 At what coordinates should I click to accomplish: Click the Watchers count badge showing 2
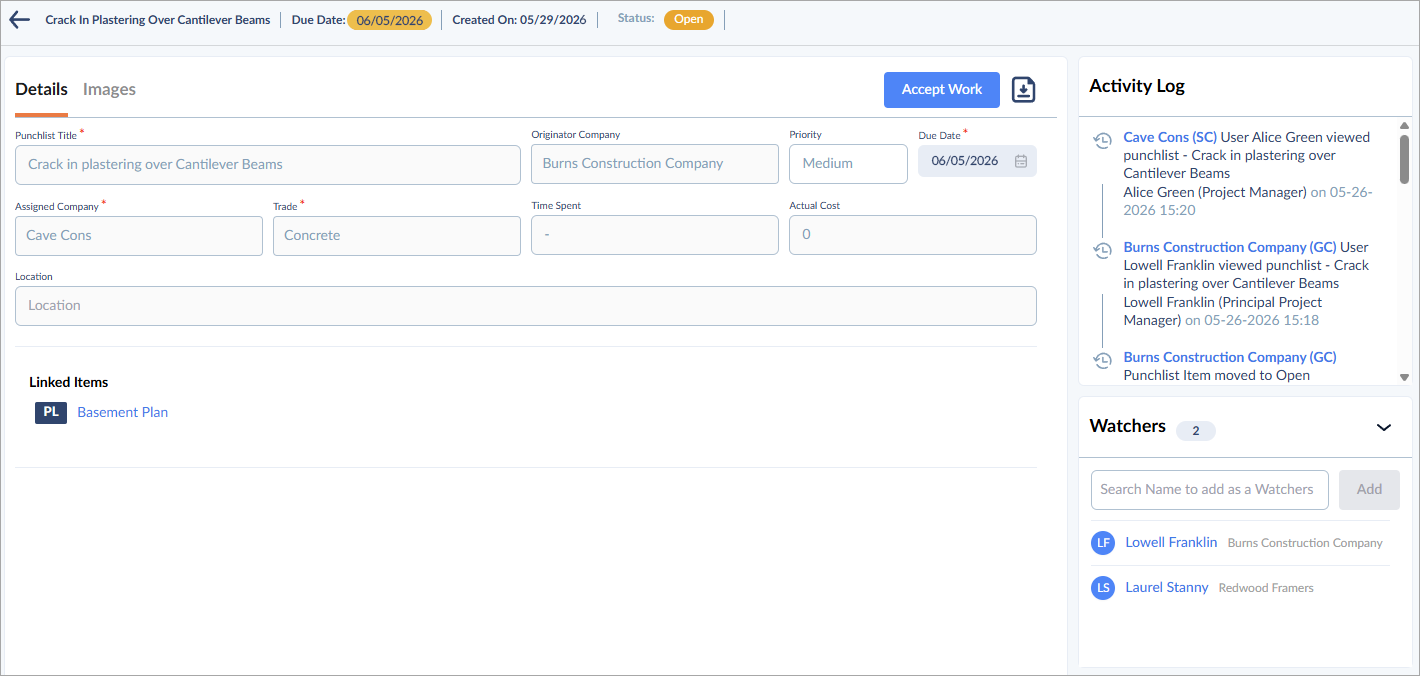[x=1195, y=431]
